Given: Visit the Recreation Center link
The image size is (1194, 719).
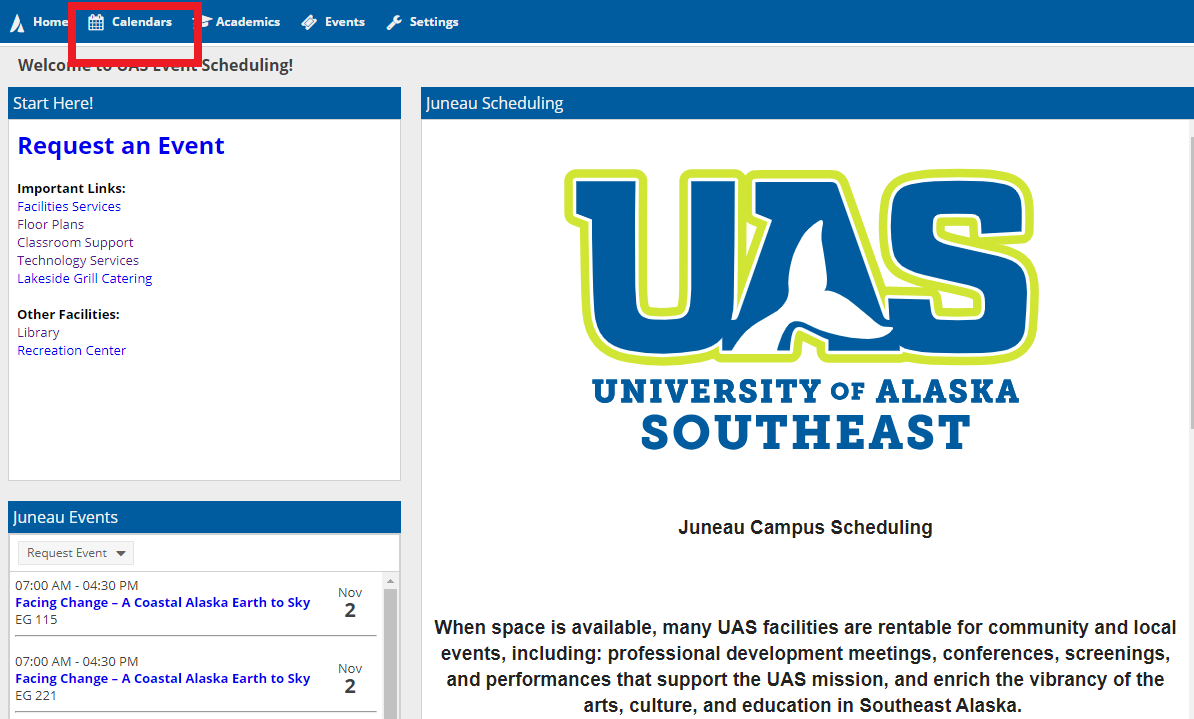Looking at the screenshot, I should (x=71, y=350).
